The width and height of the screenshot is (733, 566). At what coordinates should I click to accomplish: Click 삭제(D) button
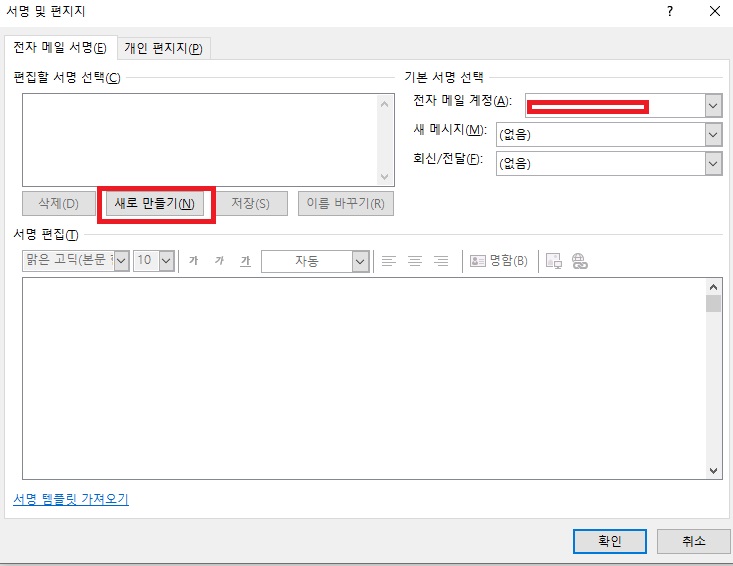[x=58, y=203]
